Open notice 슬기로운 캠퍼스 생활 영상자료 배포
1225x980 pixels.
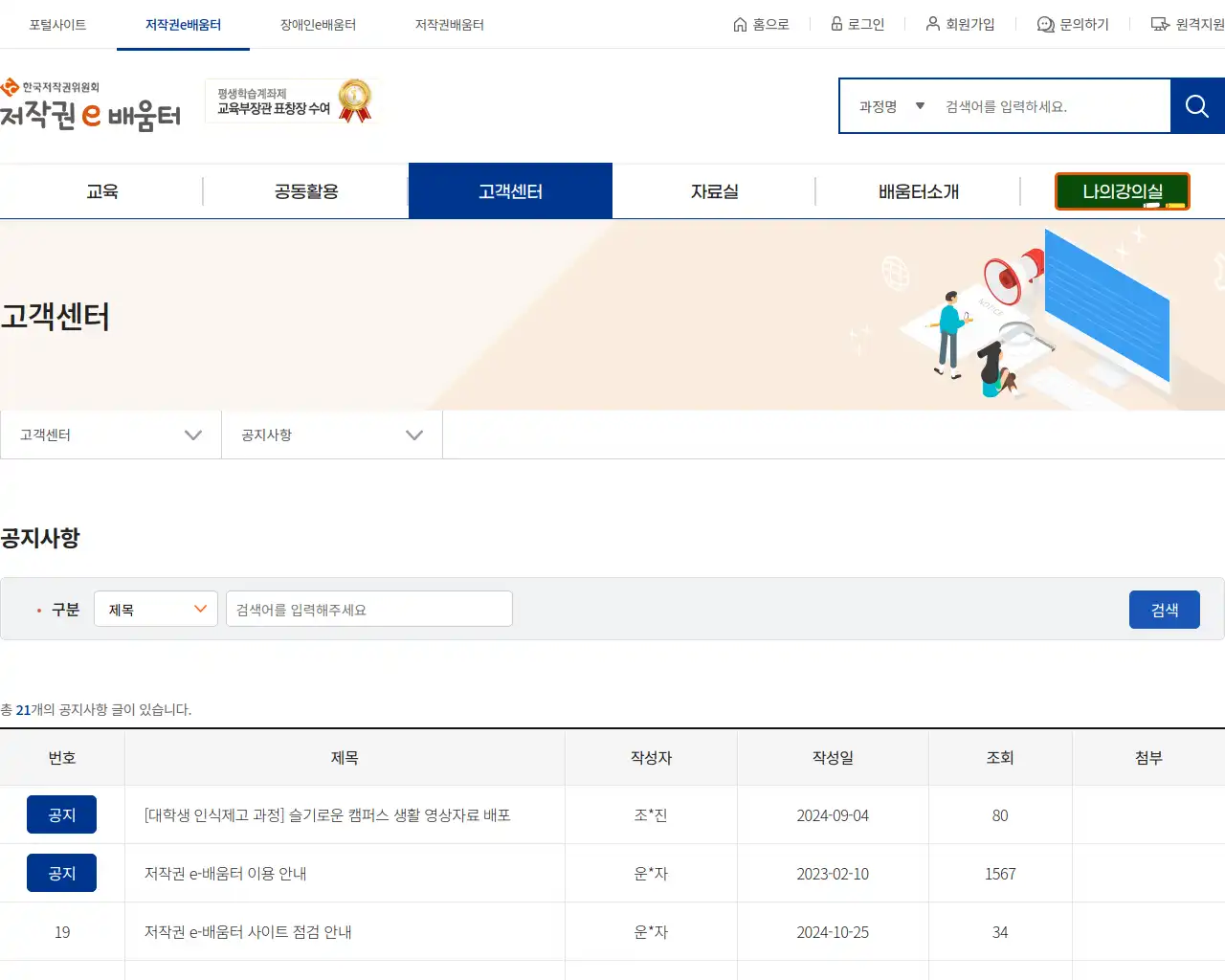pos(327,815)
